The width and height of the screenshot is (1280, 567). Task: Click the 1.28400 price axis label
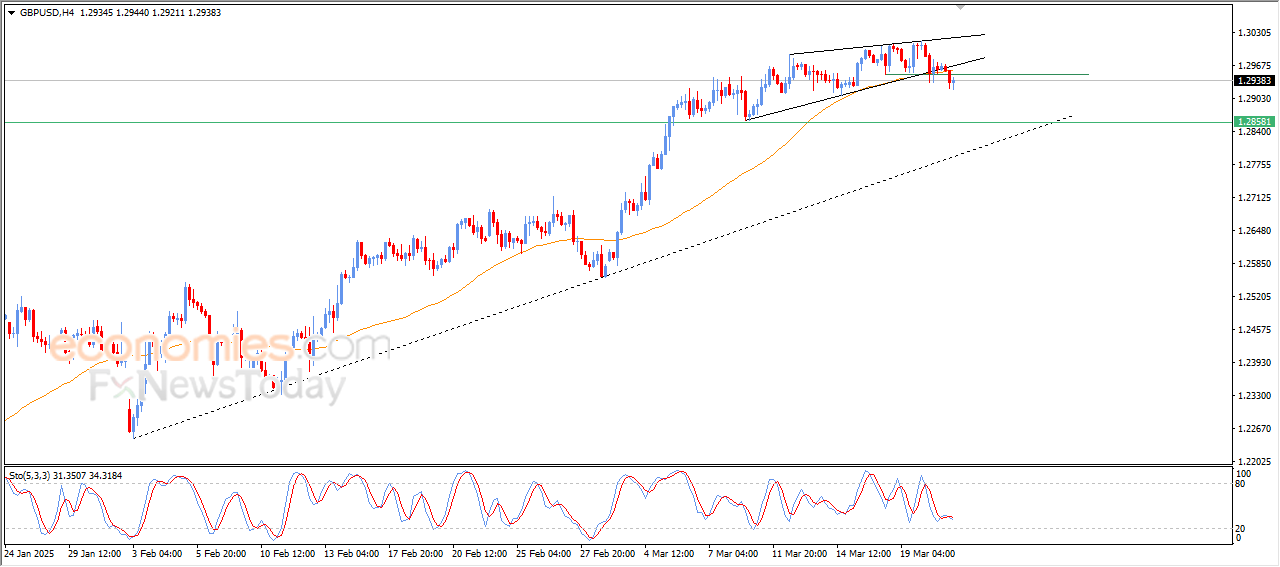(1254, 132)
